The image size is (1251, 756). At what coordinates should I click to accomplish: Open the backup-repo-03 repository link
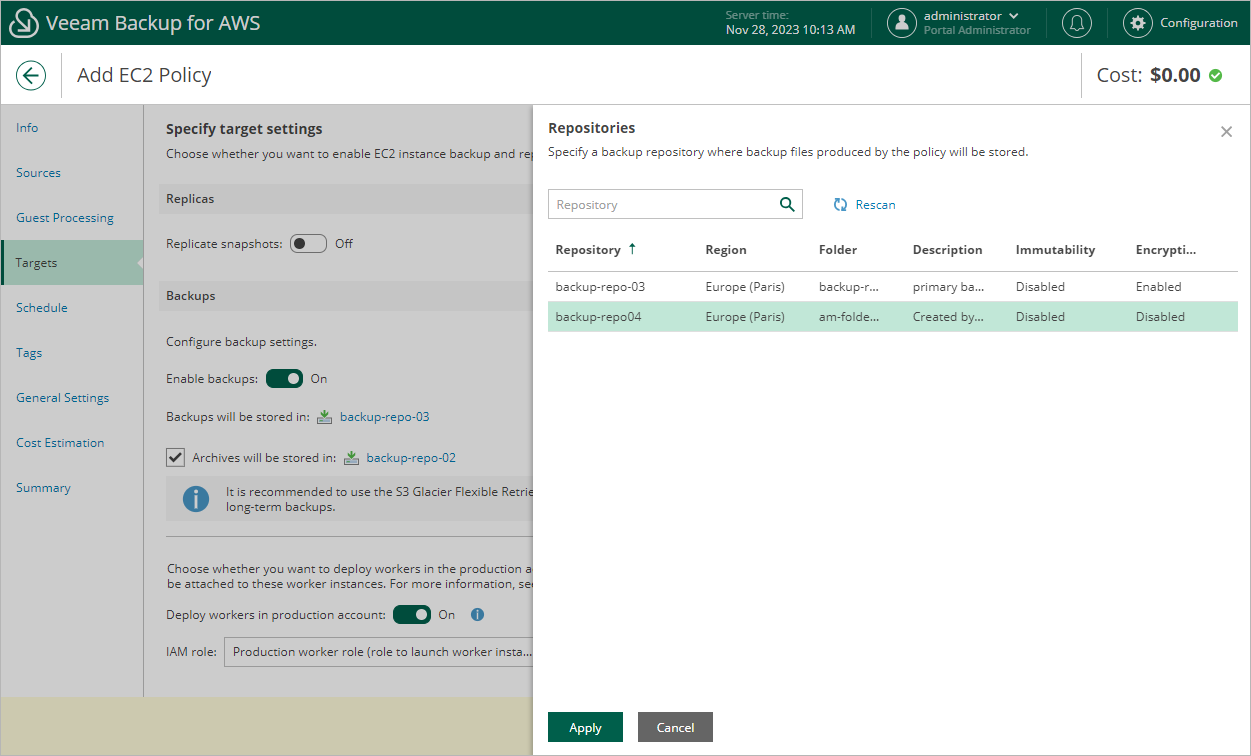[385, 417]
